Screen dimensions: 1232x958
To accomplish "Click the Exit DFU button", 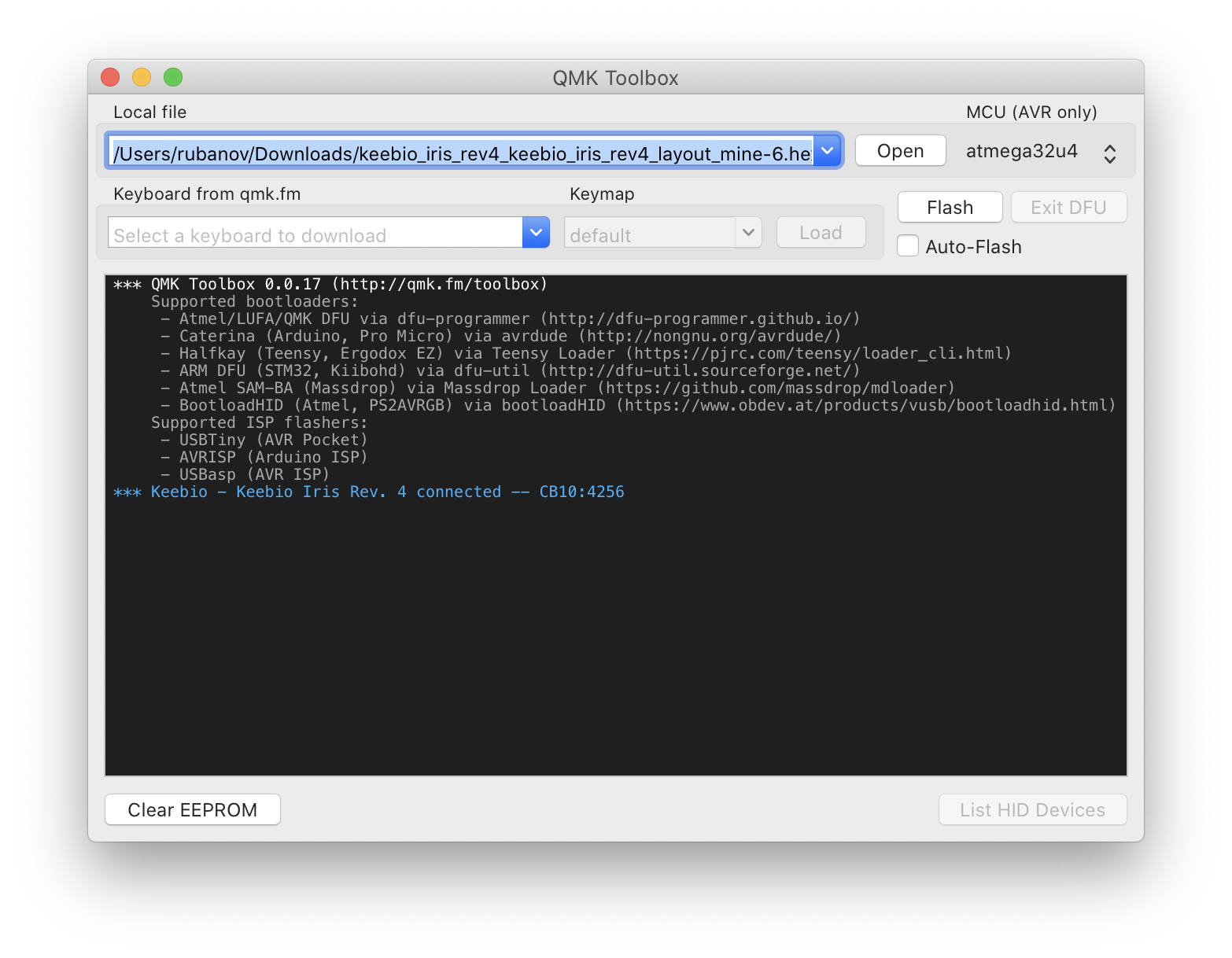I will pyautogui.click(x=1068, y=207).
